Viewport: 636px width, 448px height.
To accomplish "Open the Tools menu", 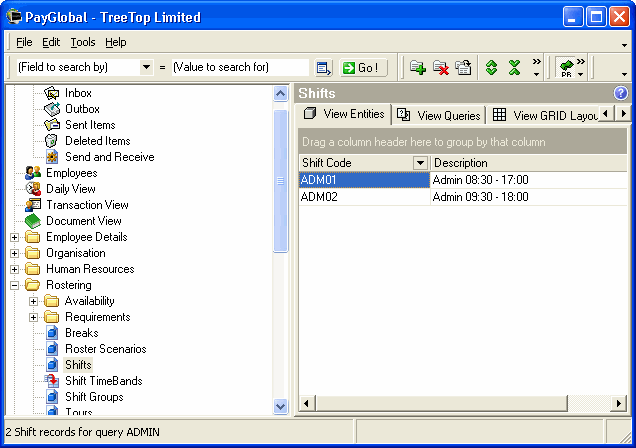I will (83, 42).
